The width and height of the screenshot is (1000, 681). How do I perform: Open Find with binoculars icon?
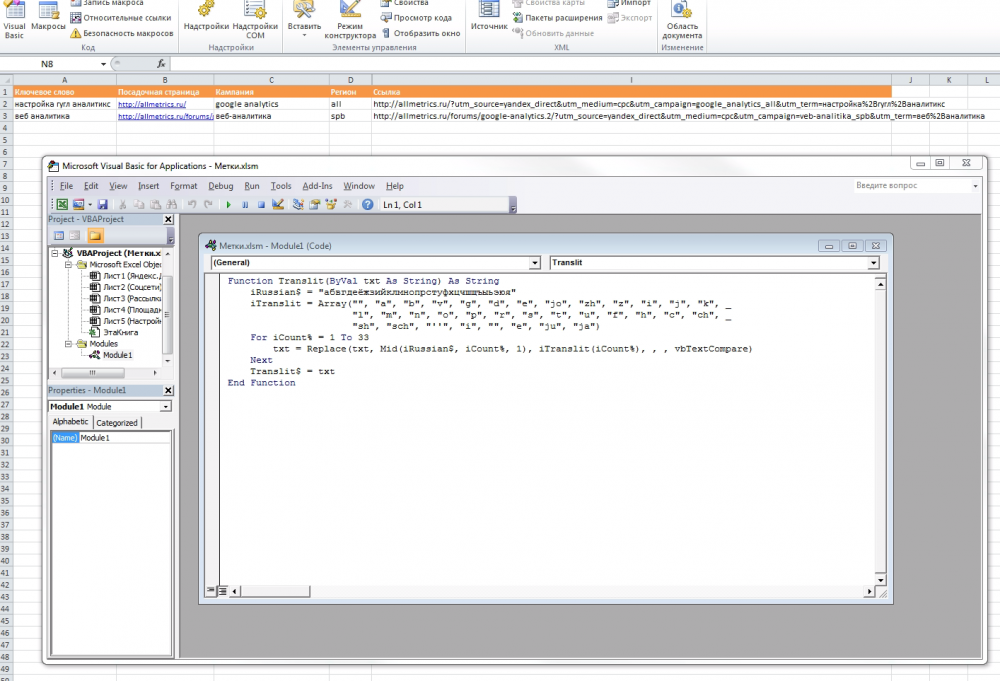point(172,205)
